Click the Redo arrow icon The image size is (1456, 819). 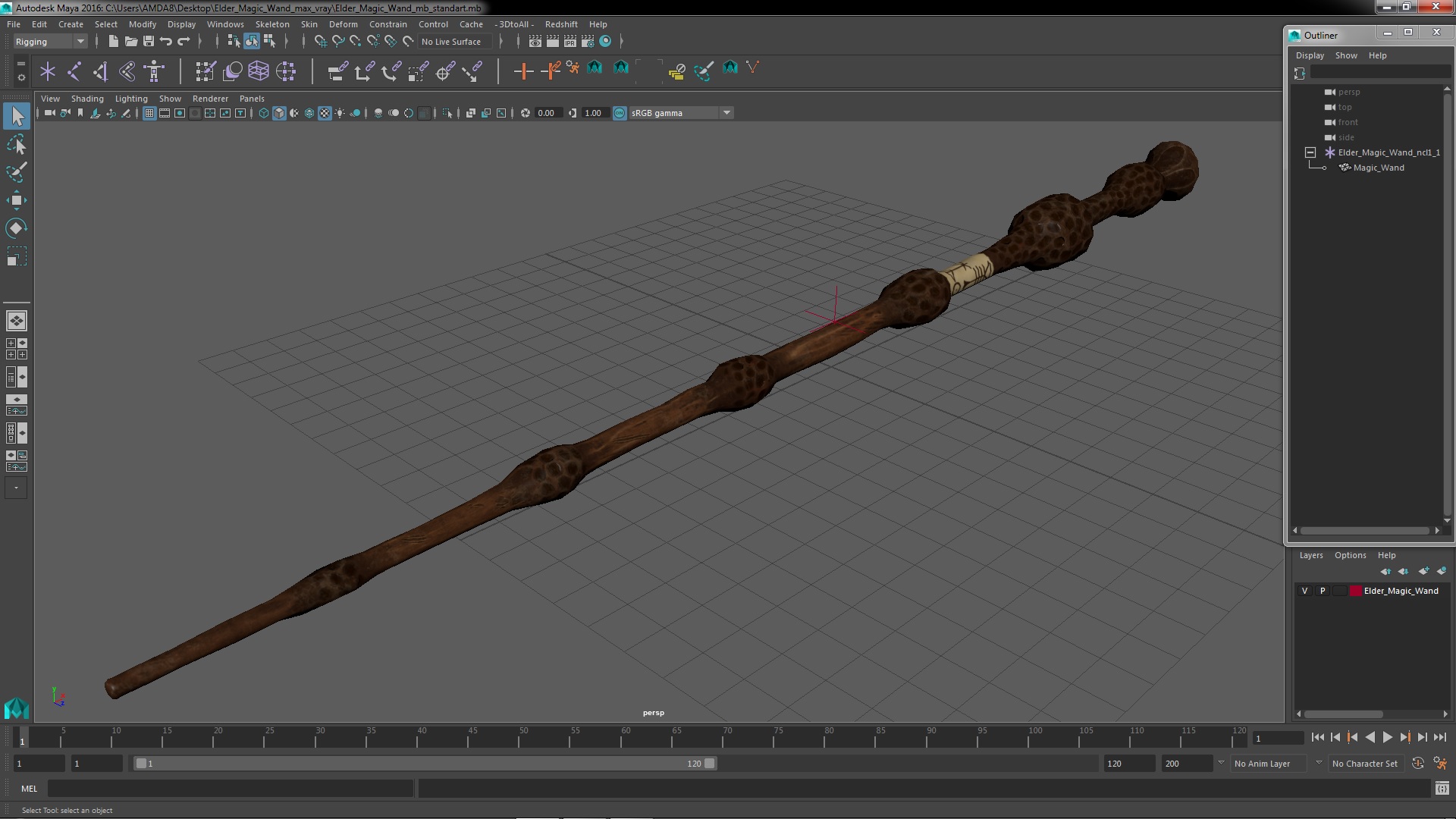(184, 41)
